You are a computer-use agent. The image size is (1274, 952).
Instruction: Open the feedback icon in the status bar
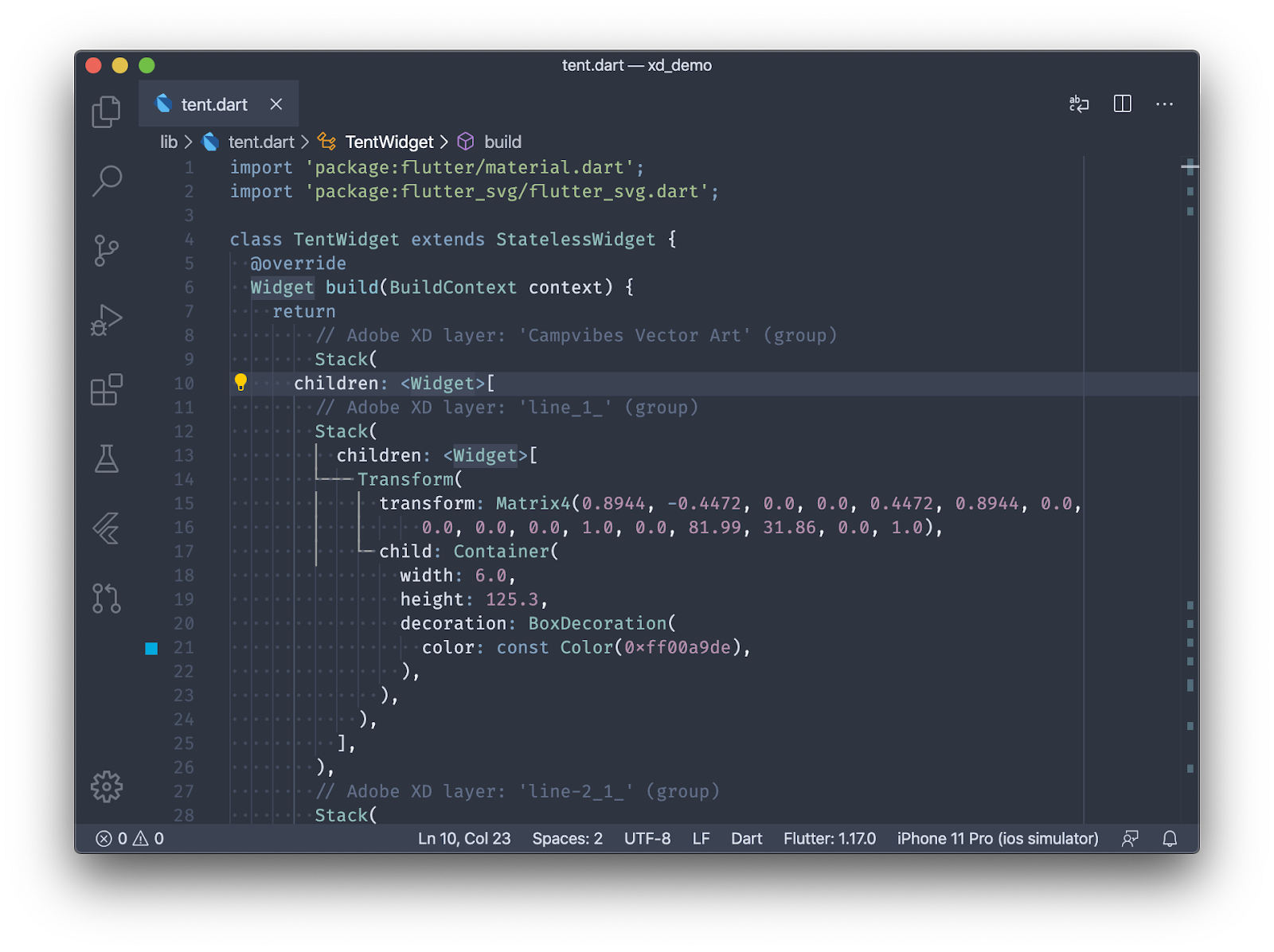(x=1130, y=838)
